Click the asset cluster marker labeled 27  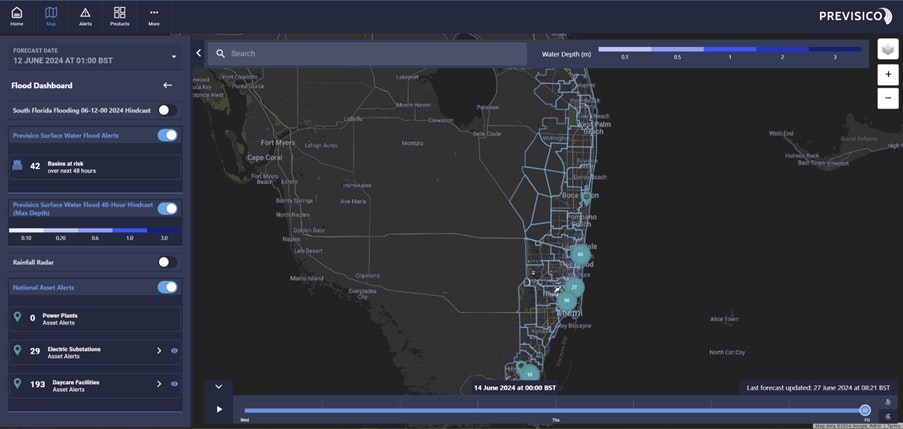tap(574, 287)
